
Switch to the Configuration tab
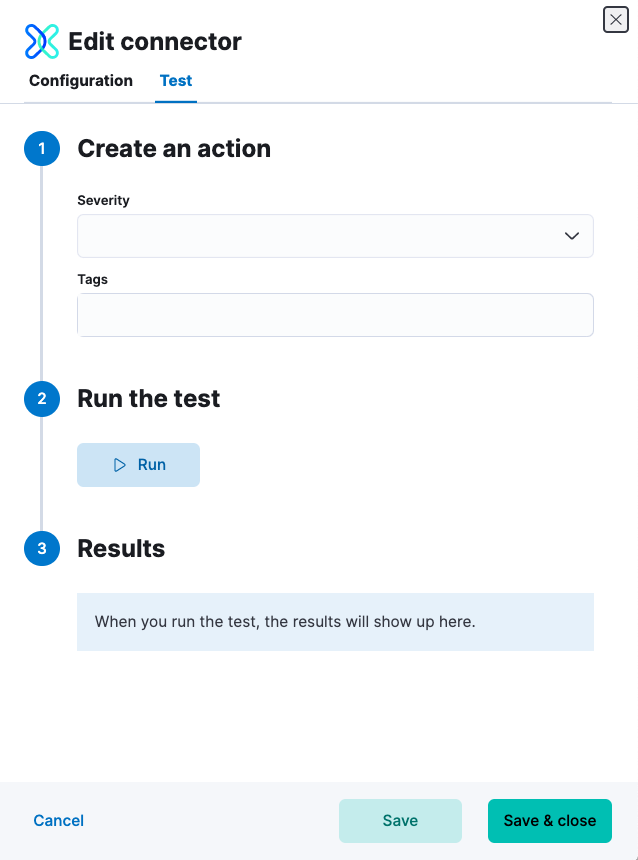point(80,80)
